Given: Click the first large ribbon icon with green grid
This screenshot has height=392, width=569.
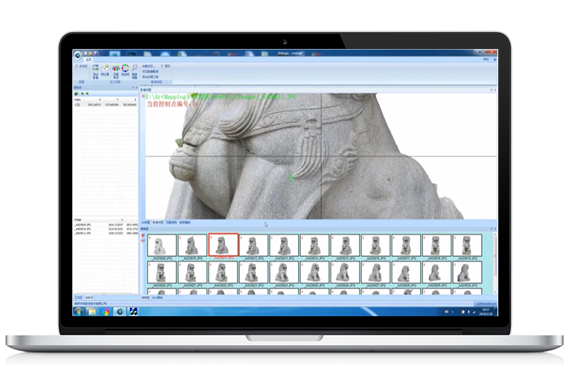Looking at the screenshot, I should pyautogui.click(x=95, y=68).
